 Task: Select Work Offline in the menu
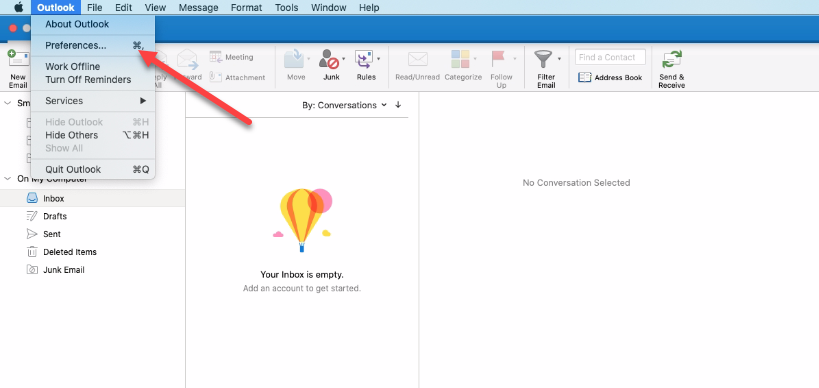pos(93,66)
